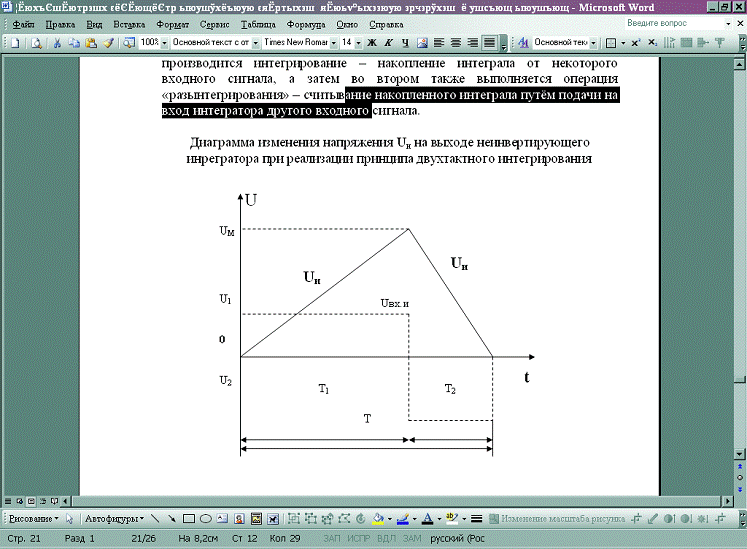Toggle underline formatting (Ч)

404,43
